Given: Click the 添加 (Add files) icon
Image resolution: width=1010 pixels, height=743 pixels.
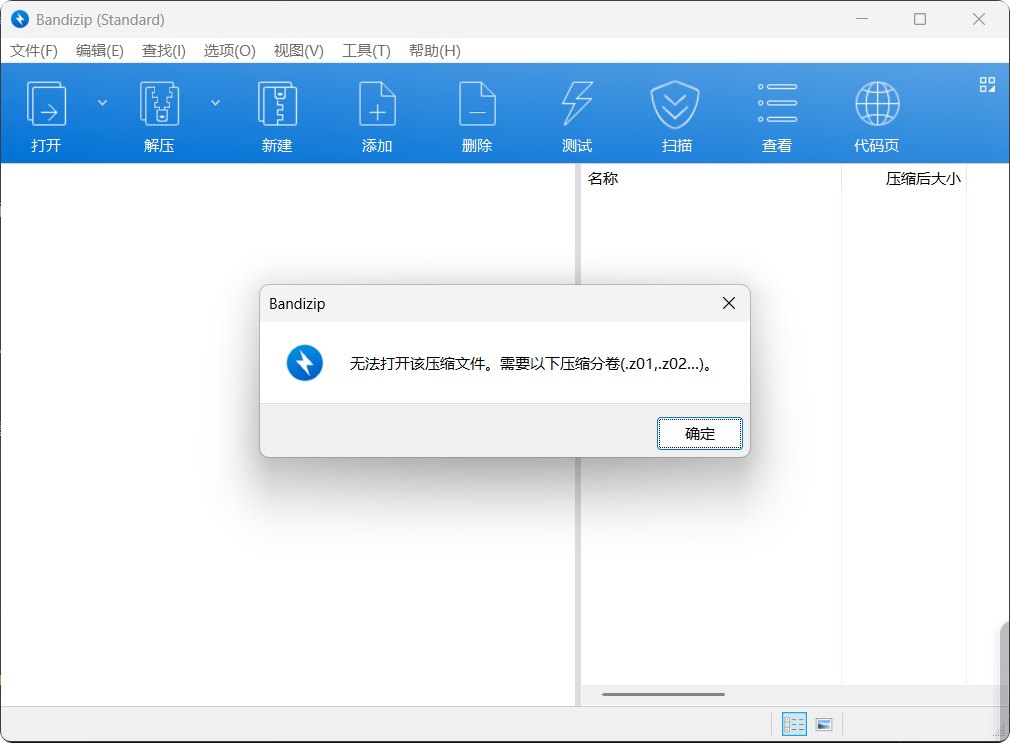Looking at the screenshot, I should (x=377, y=113).
